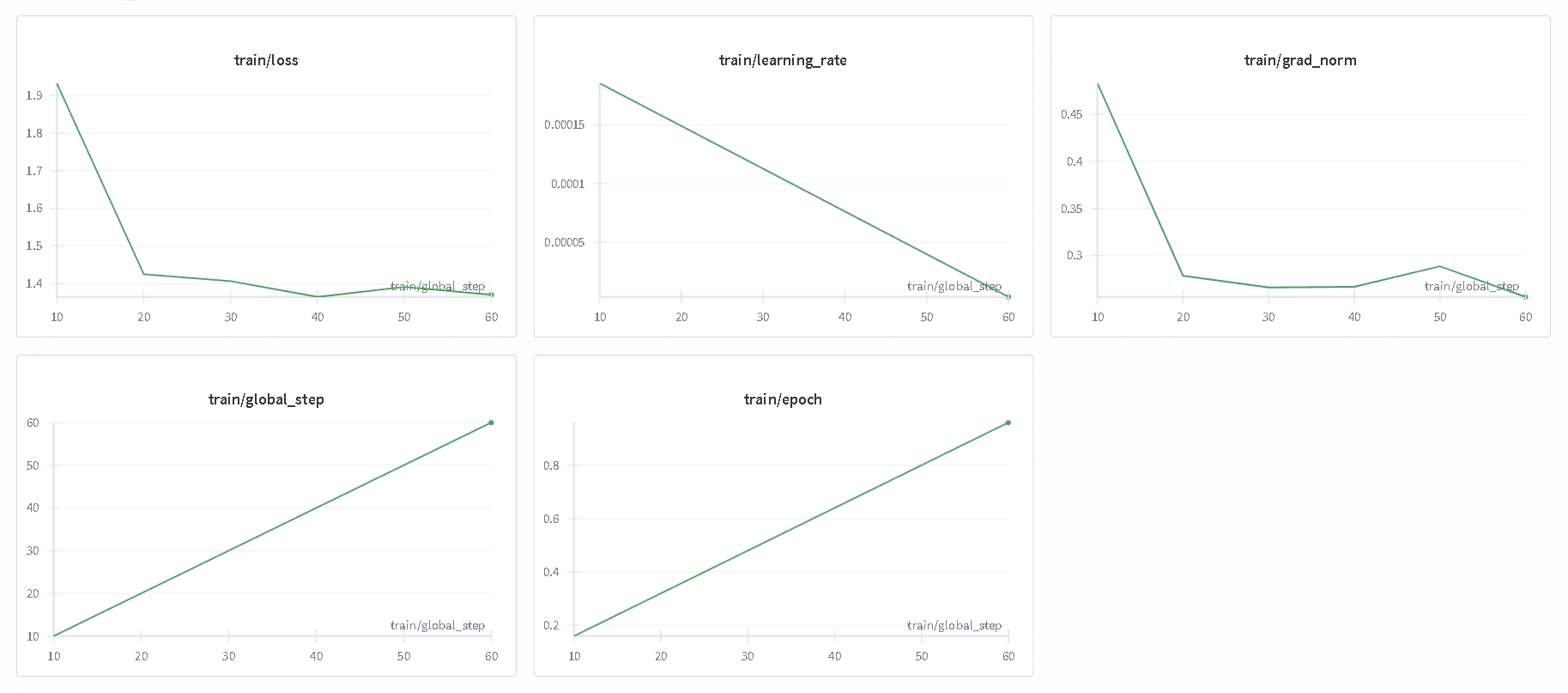
Task: Select the end point marker of train/learning_rate line
Action: tap(1008, 296)
